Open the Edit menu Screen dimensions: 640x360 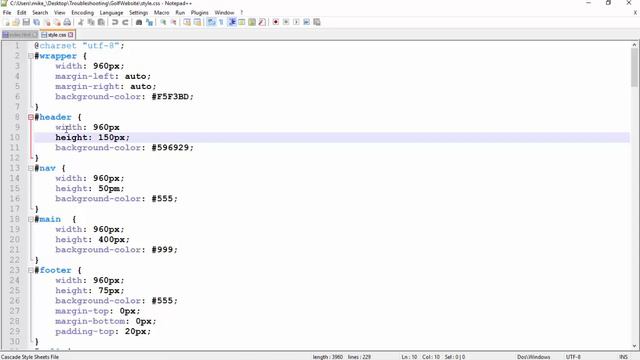pos(22,13)
